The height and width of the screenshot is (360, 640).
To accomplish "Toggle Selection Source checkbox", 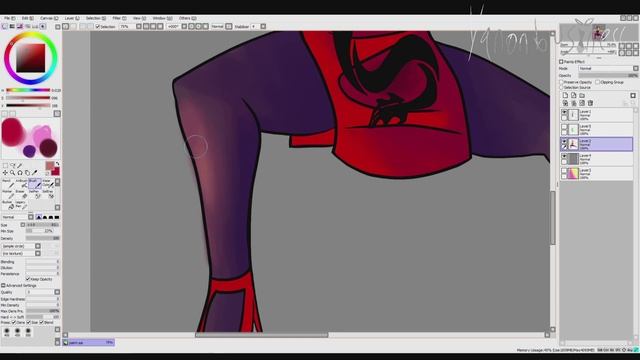I will tap(561, 88).
